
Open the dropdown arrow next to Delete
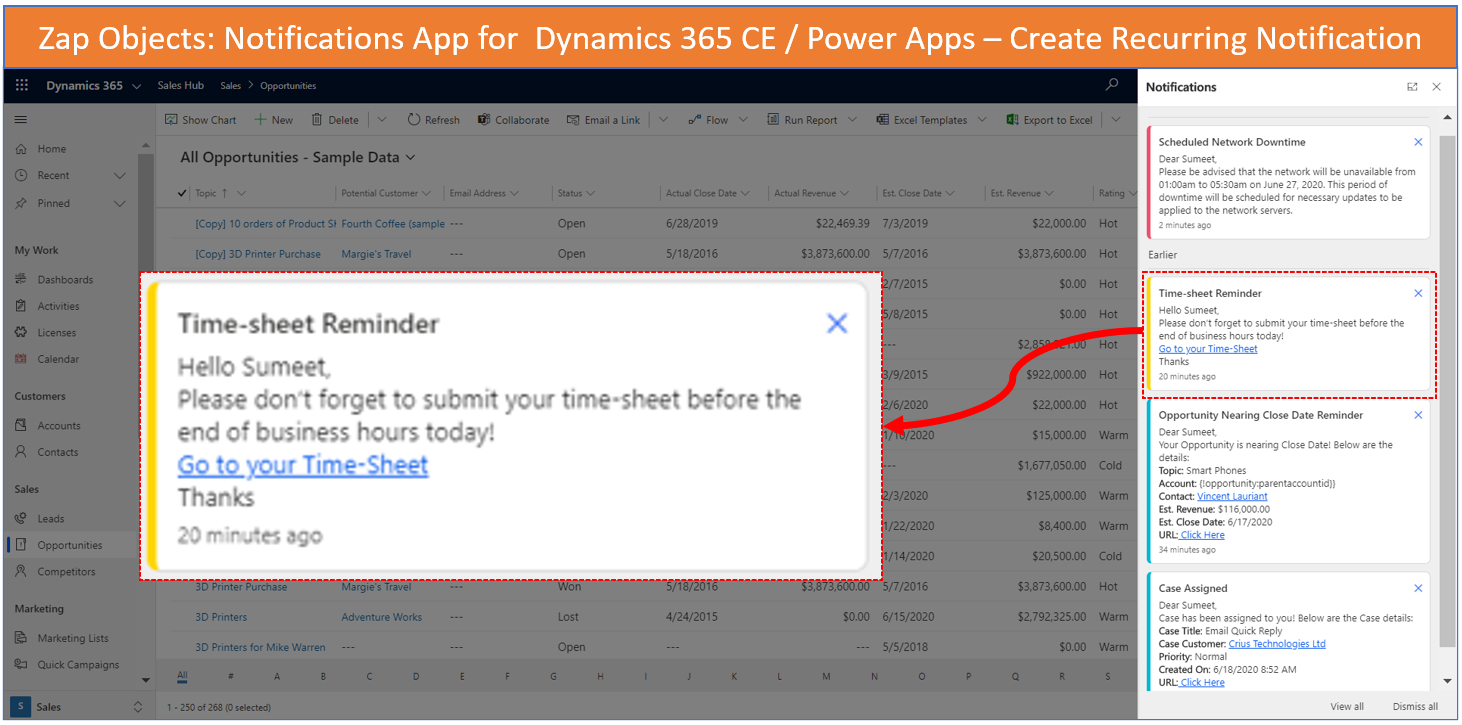(x=381, y=120)
